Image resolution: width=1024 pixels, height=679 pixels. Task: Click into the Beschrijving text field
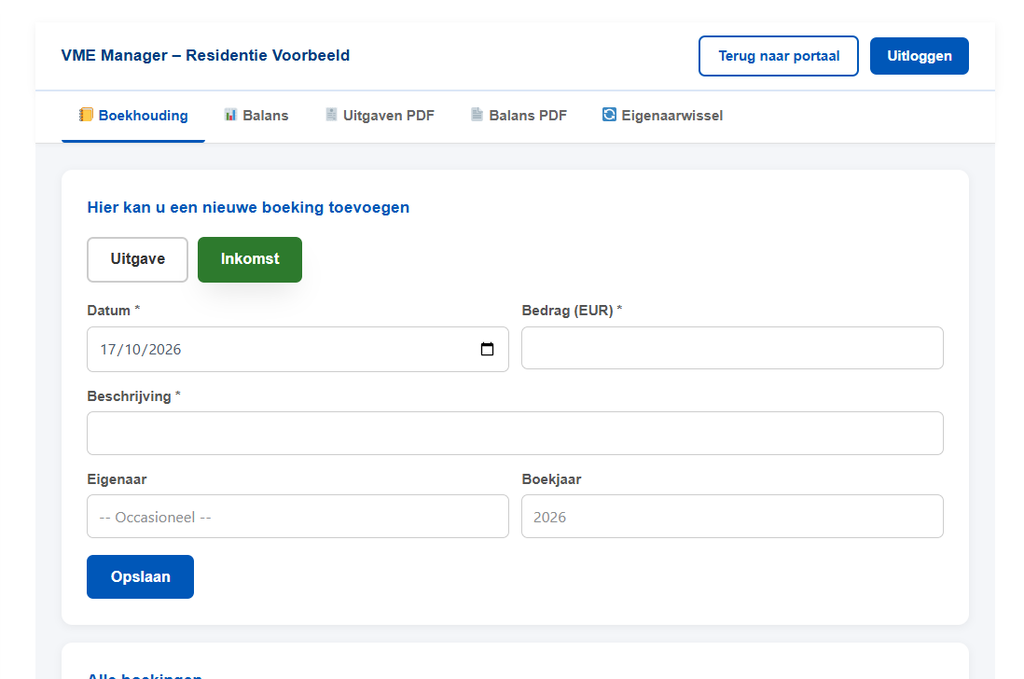tap(515, 433)
